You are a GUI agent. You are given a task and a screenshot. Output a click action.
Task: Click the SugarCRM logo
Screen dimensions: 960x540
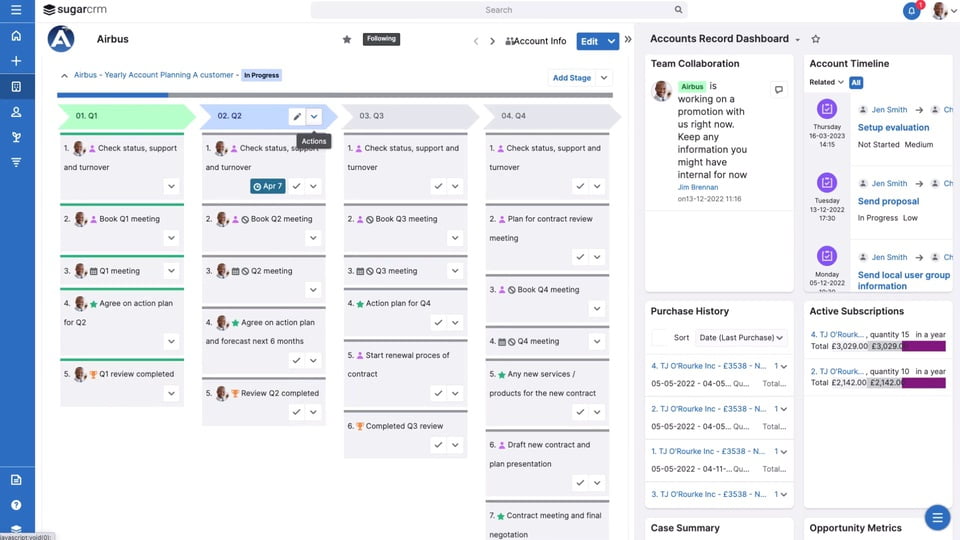pos(75,10)
